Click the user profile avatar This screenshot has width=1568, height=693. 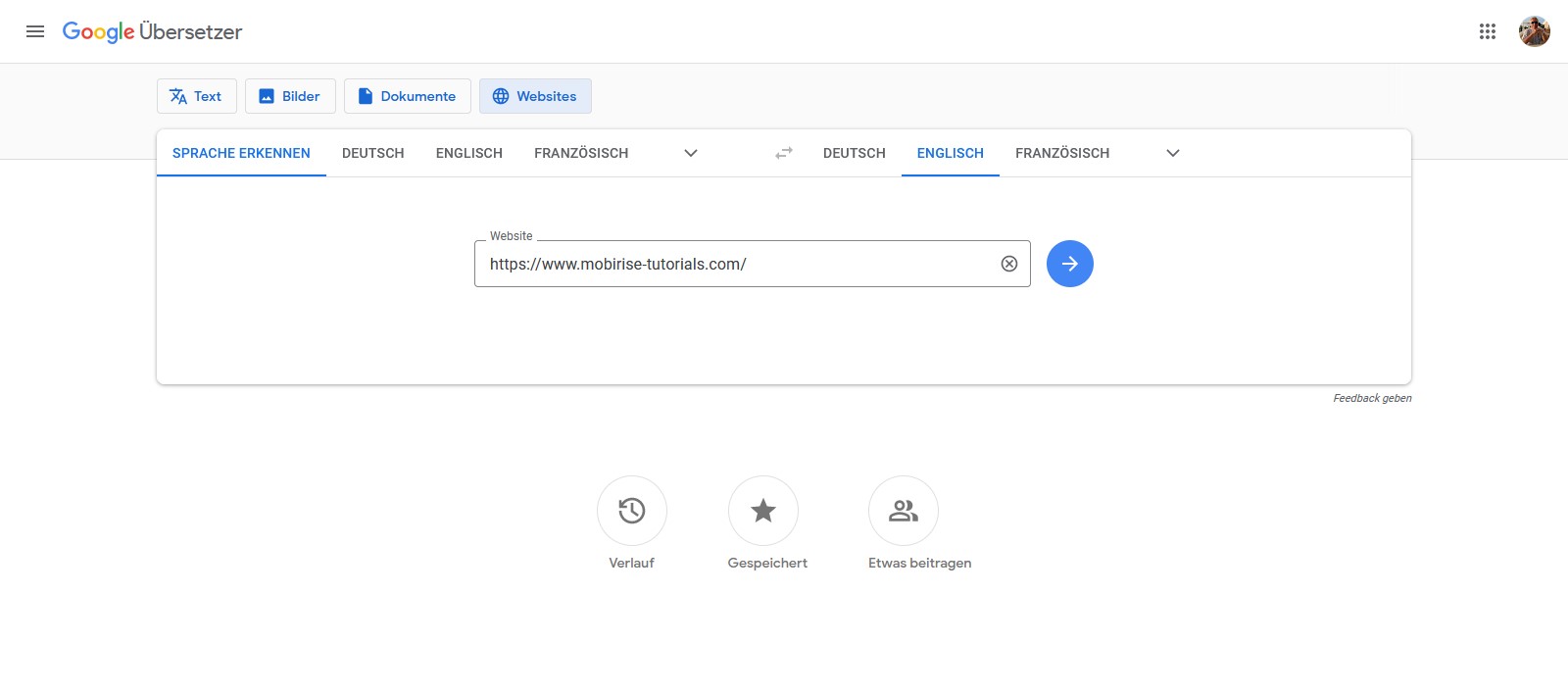1534,31
